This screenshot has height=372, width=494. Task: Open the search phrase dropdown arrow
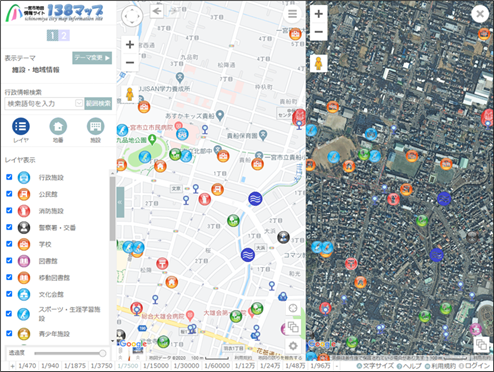79,103
